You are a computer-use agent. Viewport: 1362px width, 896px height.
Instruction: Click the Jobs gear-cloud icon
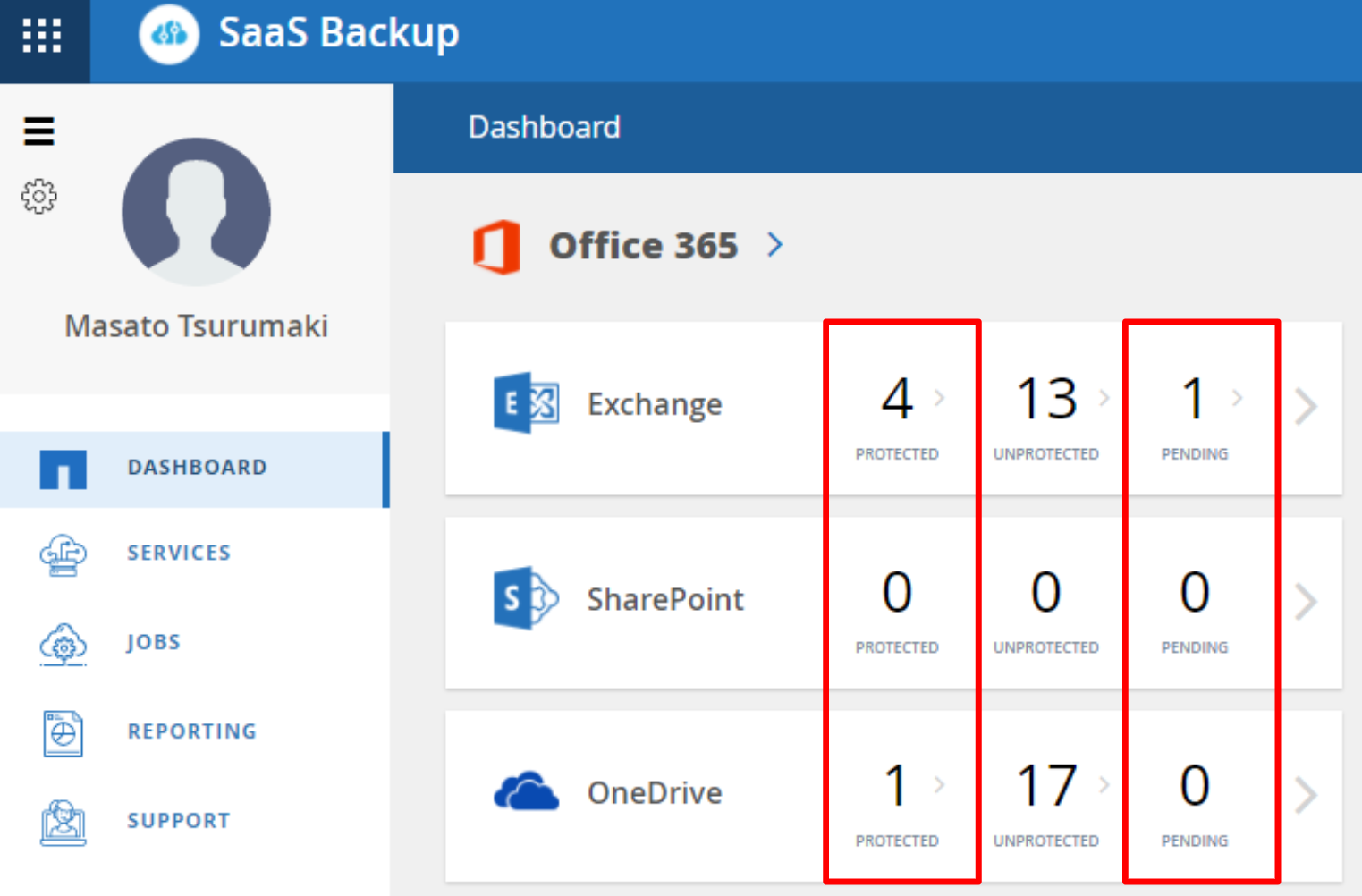click(63, 644)
